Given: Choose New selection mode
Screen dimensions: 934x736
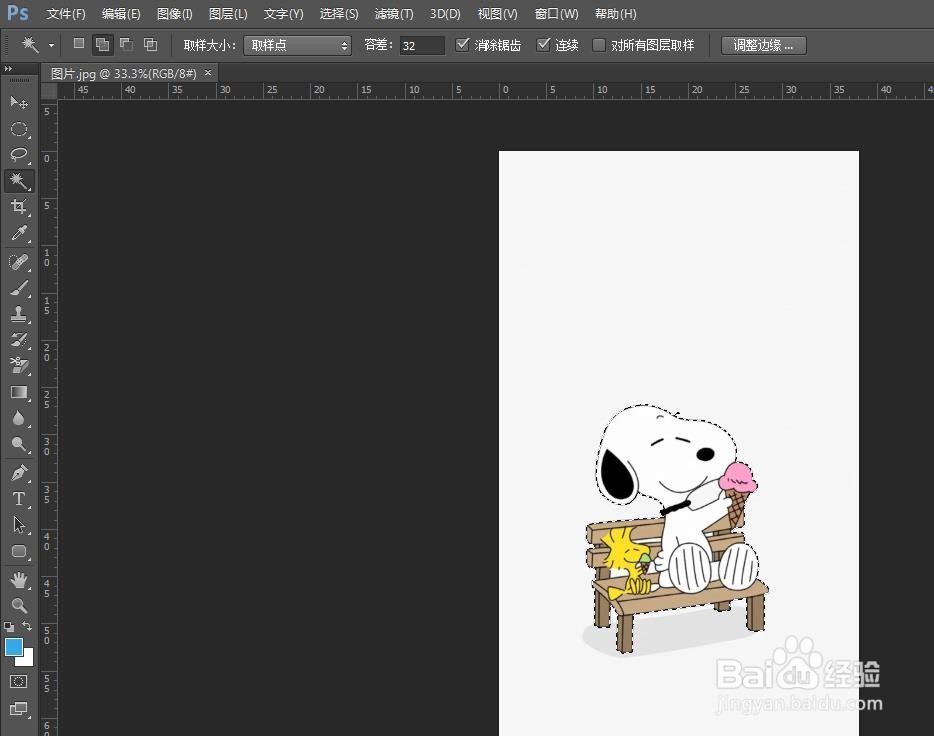Looking at the screenshot, I should (79, 43).
